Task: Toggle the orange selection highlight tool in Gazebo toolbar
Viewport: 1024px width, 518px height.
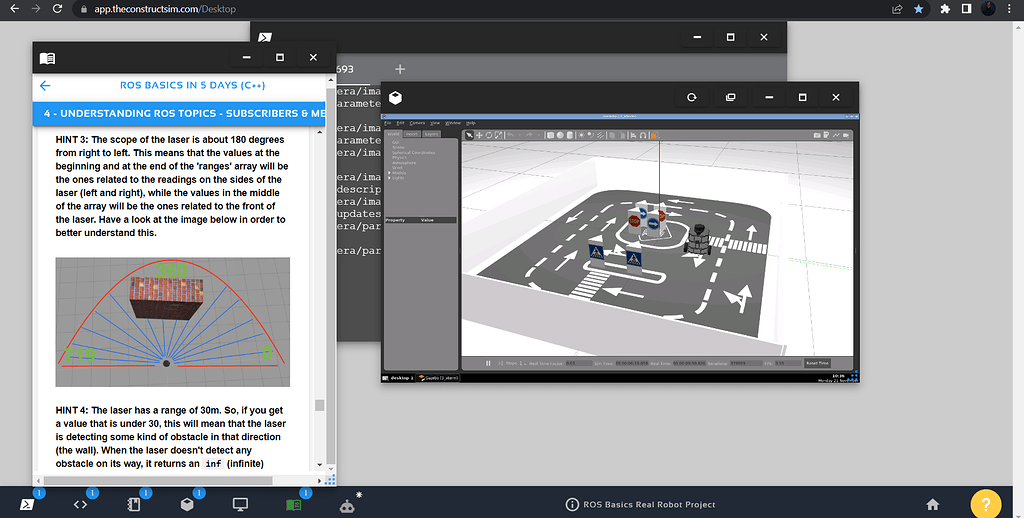Action: tap(653, 135)
